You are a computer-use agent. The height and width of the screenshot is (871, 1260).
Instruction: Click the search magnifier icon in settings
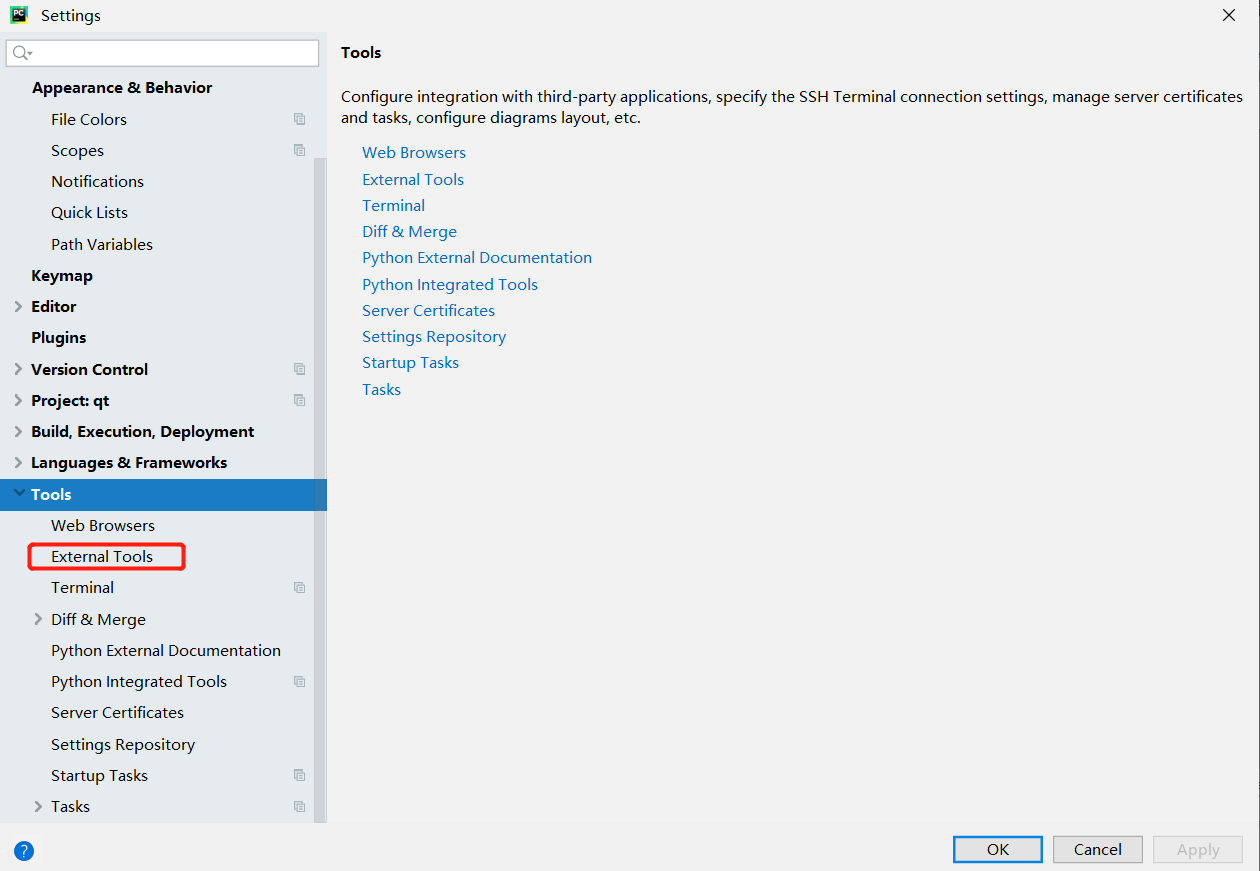tap(22, 53)
